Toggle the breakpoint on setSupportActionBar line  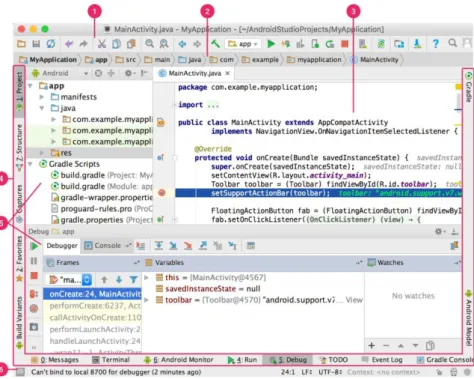pyautogui.click(x=162, y=193)
